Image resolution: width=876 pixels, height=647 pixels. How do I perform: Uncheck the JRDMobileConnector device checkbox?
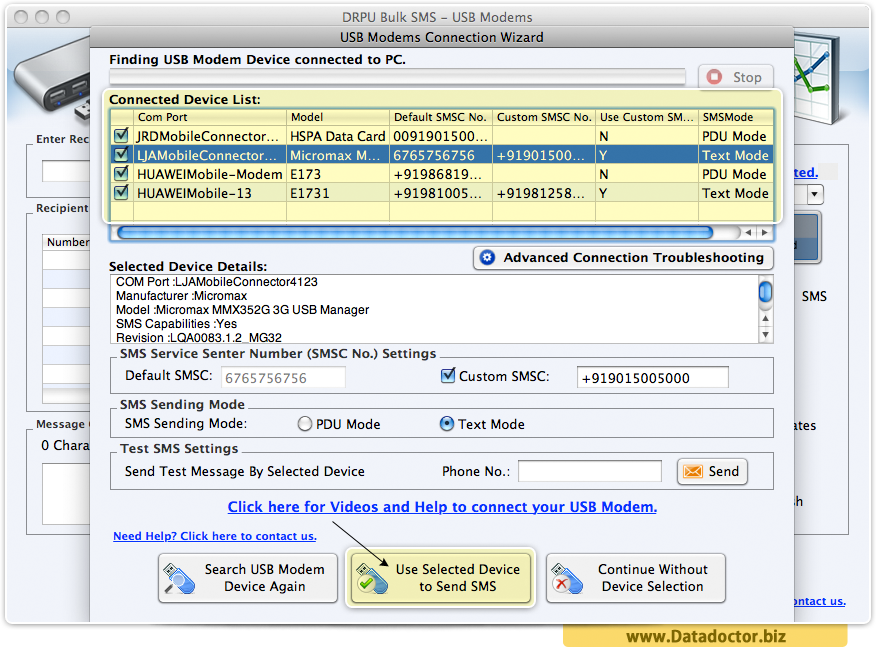(x=121, y=135)
